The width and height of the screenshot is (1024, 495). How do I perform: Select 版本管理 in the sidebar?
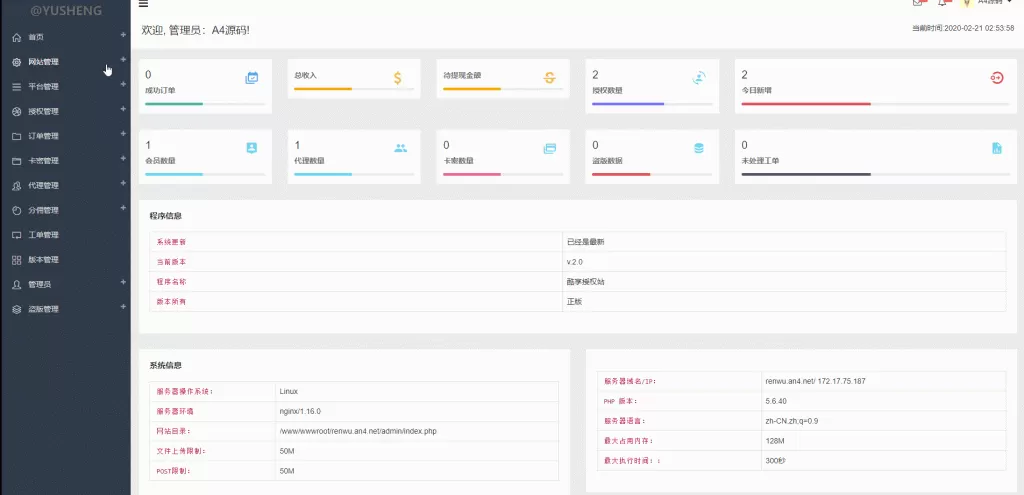(x=43, y=260)
